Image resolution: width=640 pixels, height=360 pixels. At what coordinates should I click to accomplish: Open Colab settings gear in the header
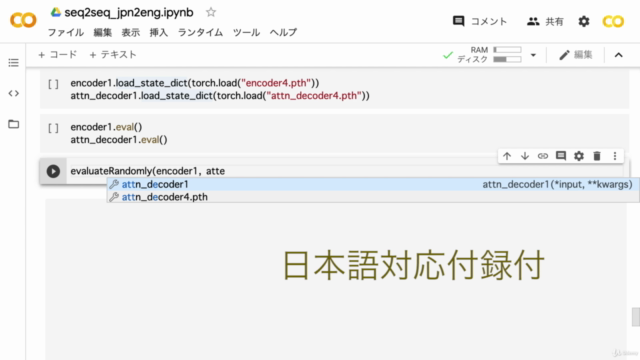584,21
